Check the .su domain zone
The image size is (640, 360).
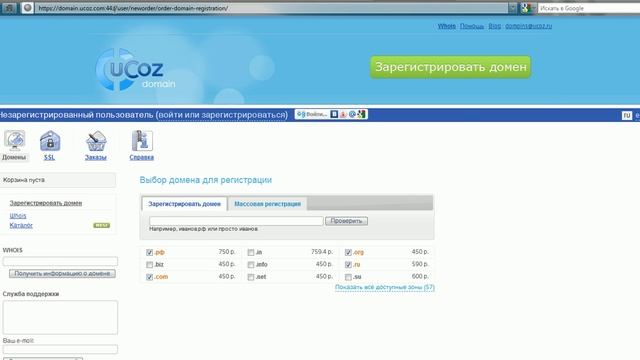(x=348, y=277)
